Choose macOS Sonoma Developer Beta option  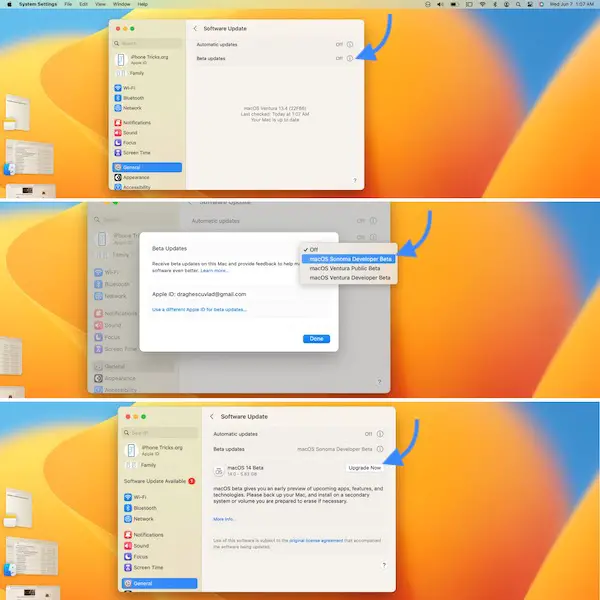coord(351,258)
